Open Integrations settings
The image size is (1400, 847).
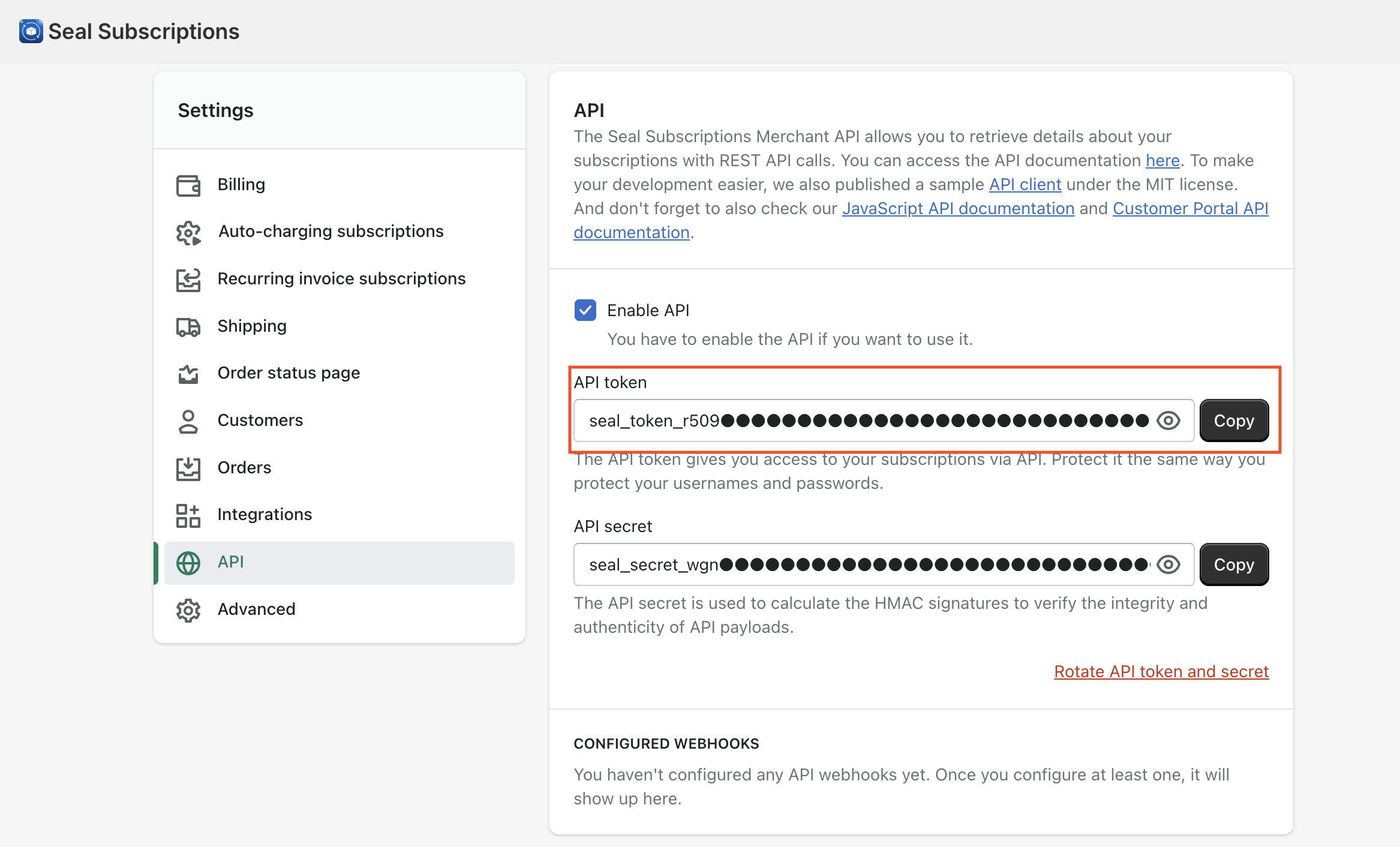click(x=340, y=515)
